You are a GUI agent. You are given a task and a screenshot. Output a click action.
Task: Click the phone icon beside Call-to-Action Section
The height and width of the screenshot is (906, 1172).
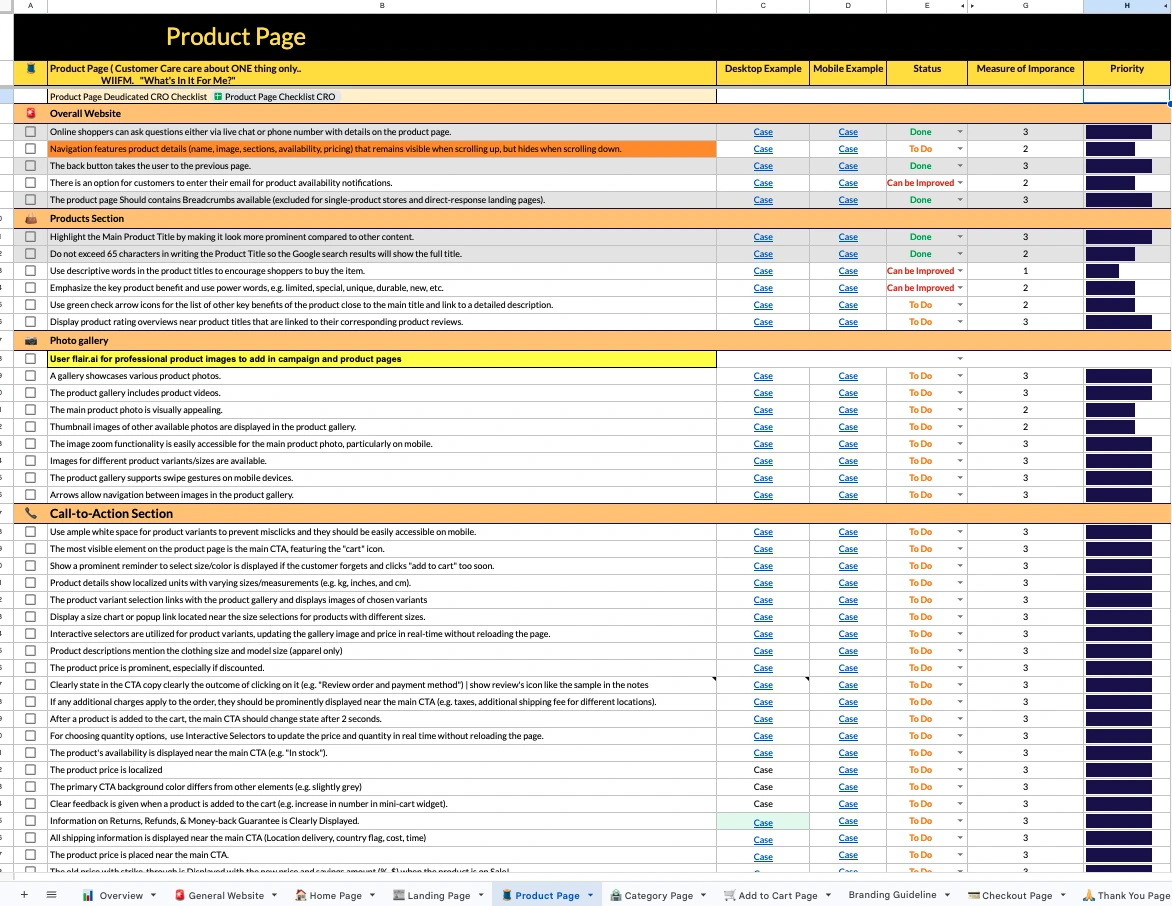coord(31,513)
